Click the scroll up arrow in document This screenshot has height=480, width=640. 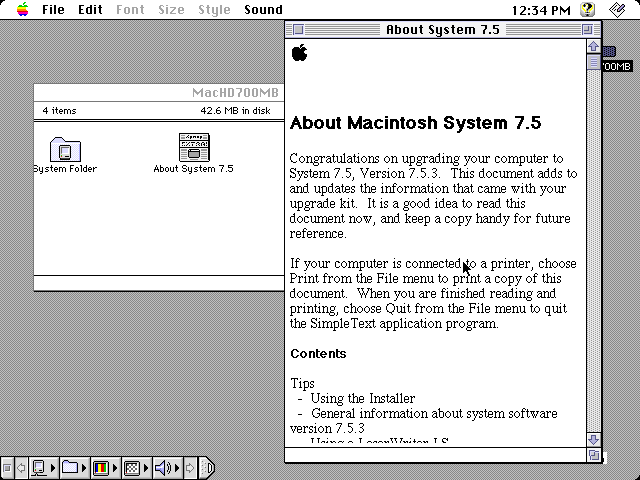coord(594,47)
